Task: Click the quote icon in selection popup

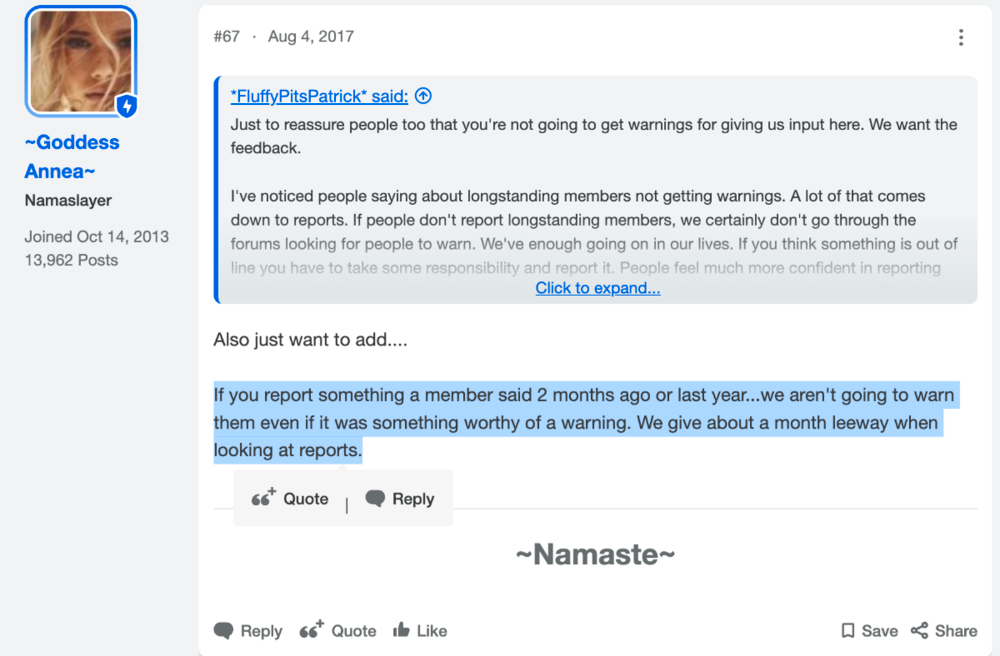Action: coord(263,497)
